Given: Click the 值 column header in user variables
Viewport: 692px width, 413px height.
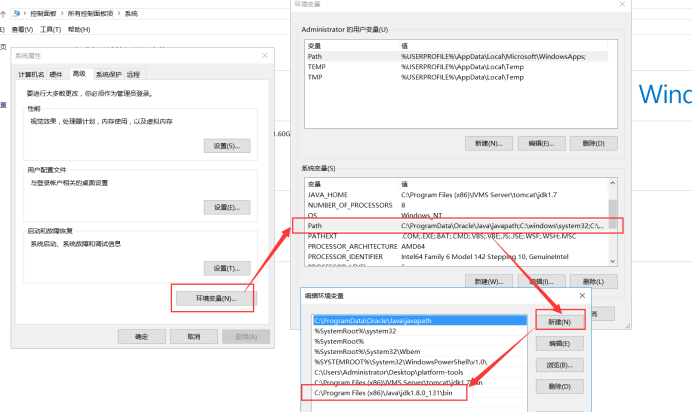Looking at the screenshot, I should point(503,46).
